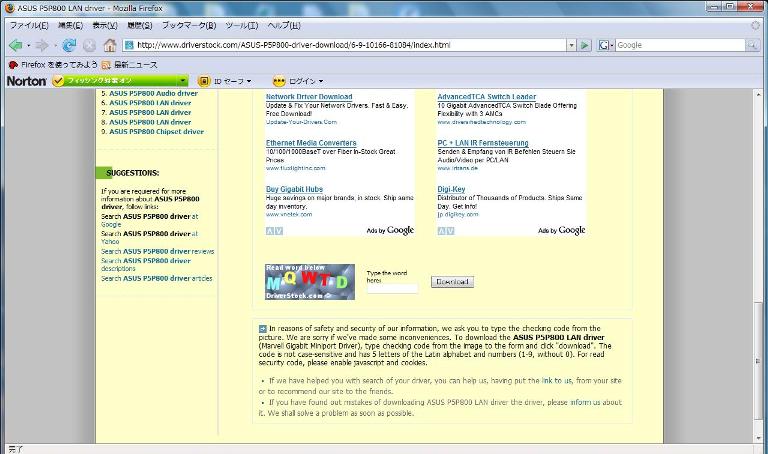The image size is (768, 454).
Task: Open item 7 ASUS P5P800 LAN driver link
Action: (150, 113)
